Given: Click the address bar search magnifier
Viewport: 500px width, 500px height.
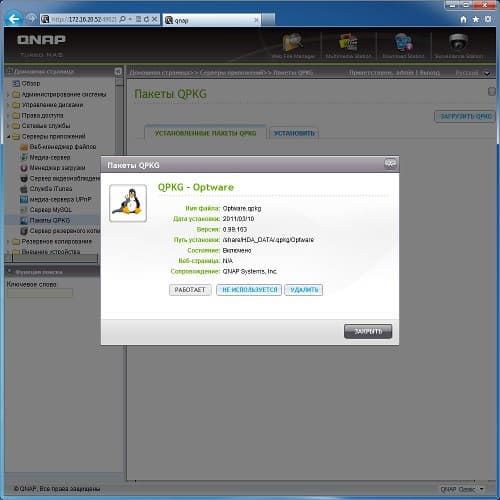Looking at the screenshot, I should tap(122, 19).
